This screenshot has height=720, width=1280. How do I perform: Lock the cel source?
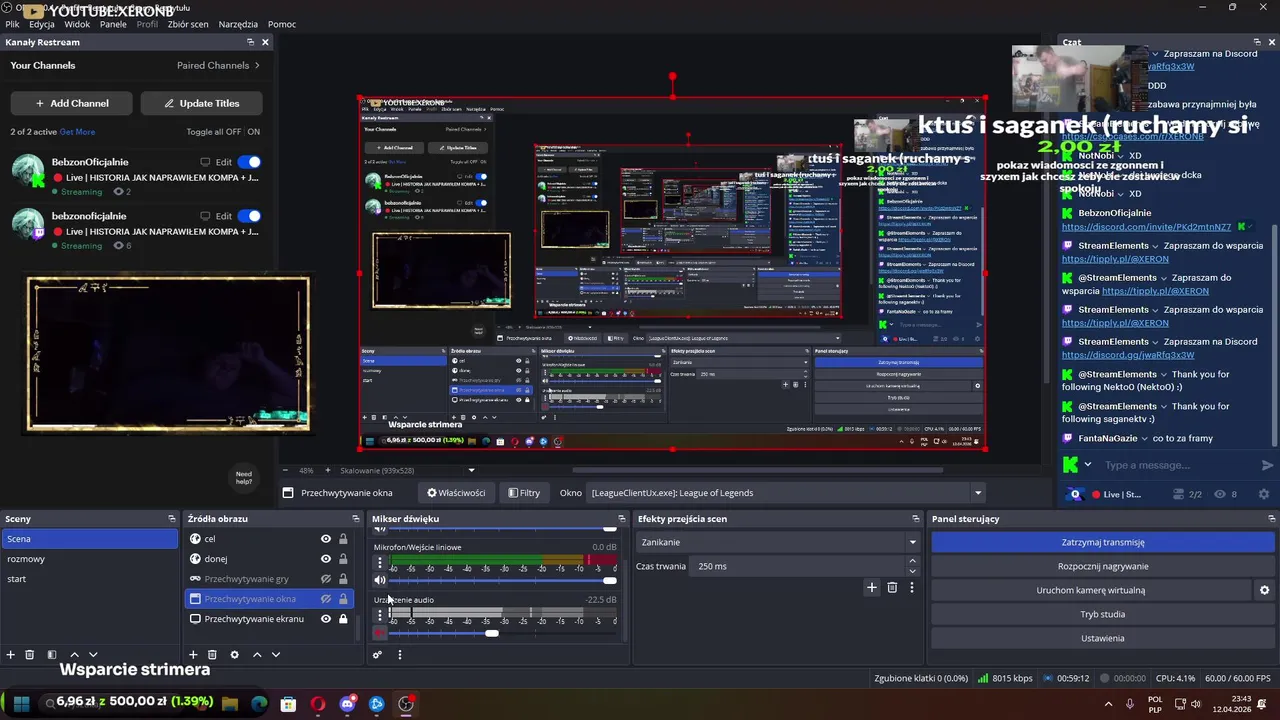(343, 539)
